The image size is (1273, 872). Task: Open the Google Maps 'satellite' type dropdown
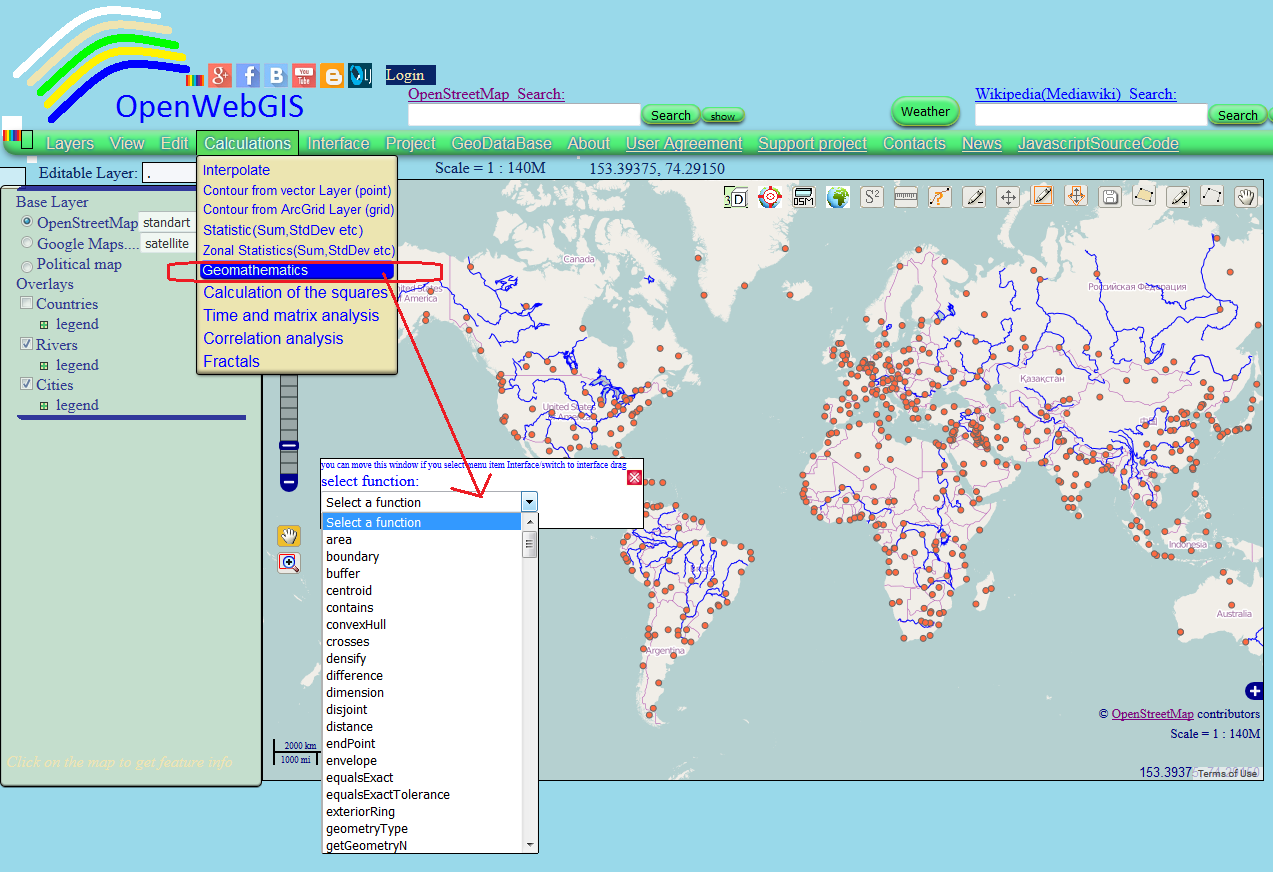pyautogui.click(x=168, y=243)
